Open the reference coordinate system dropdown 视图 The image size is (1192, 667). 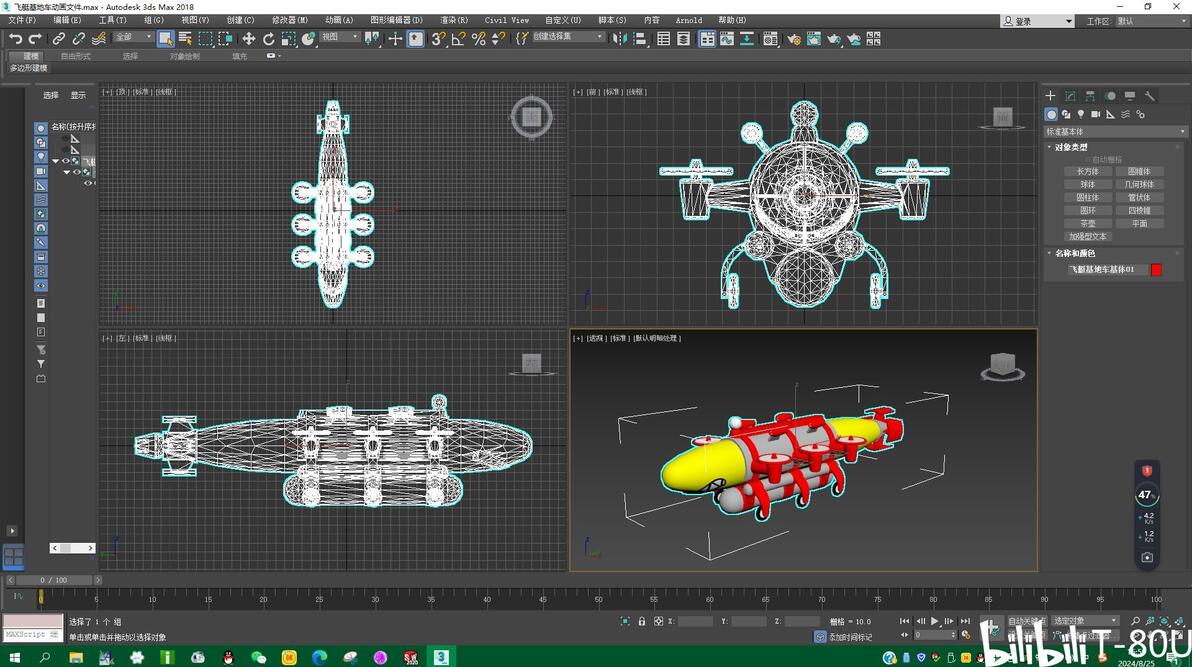339,37
